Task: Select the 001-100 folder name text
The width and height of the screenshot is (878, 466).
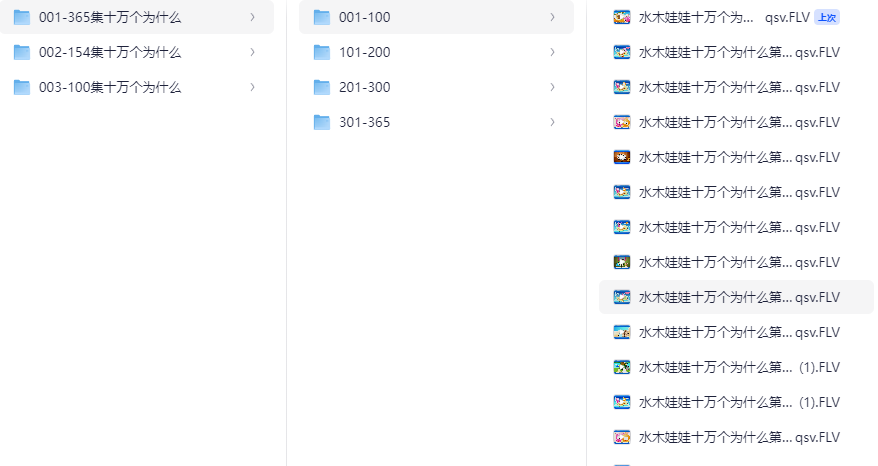Action: (x=364, y=17)
